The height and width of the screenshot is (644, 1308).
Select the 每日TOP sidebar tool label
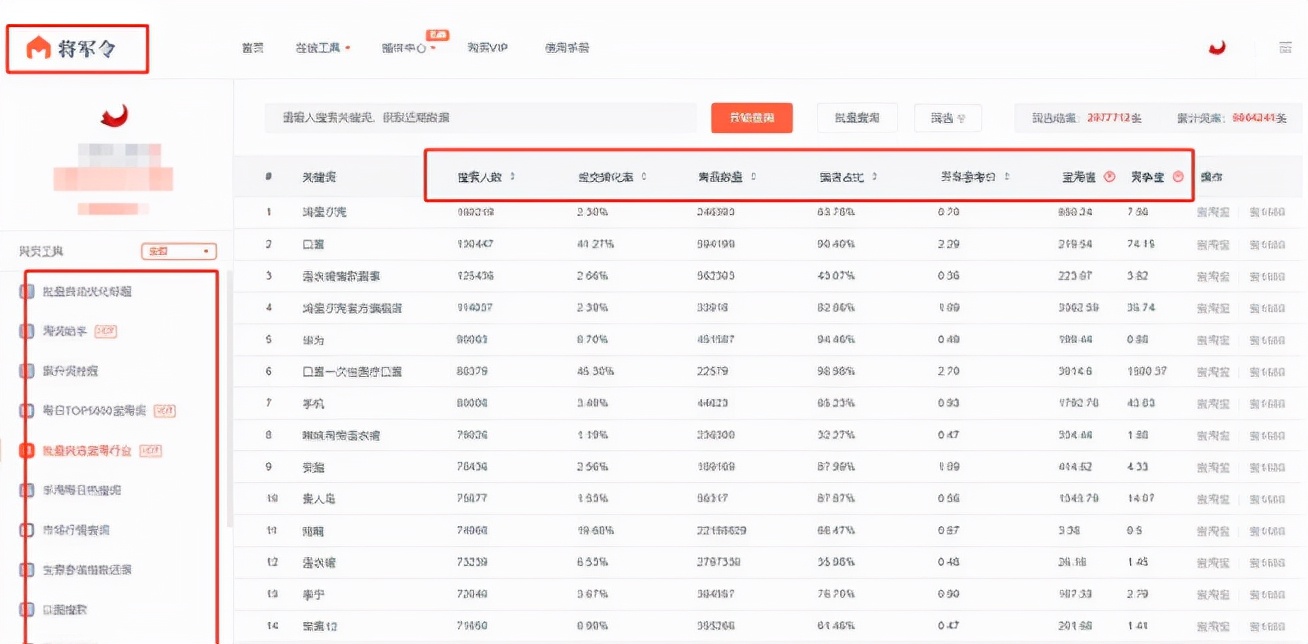point(95,411)
